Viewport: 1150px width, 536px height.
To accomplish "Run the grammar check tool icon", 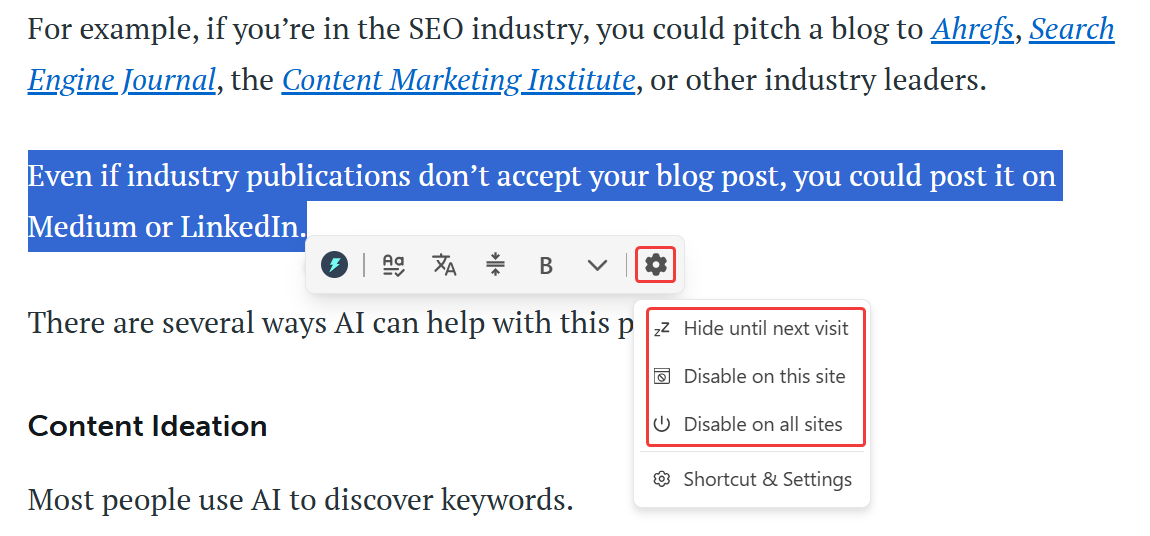I will [395, 265].
